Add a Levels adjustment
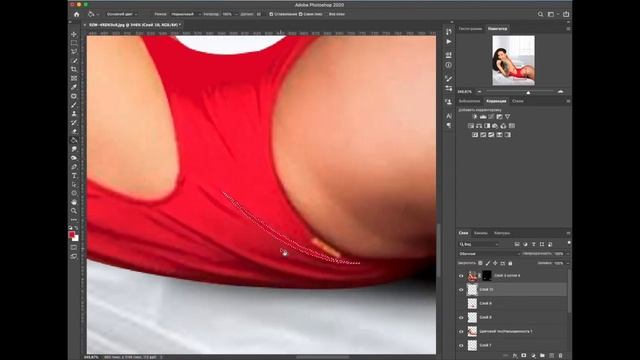Screen dimensions: 640x360 click(x=483, y=117)
